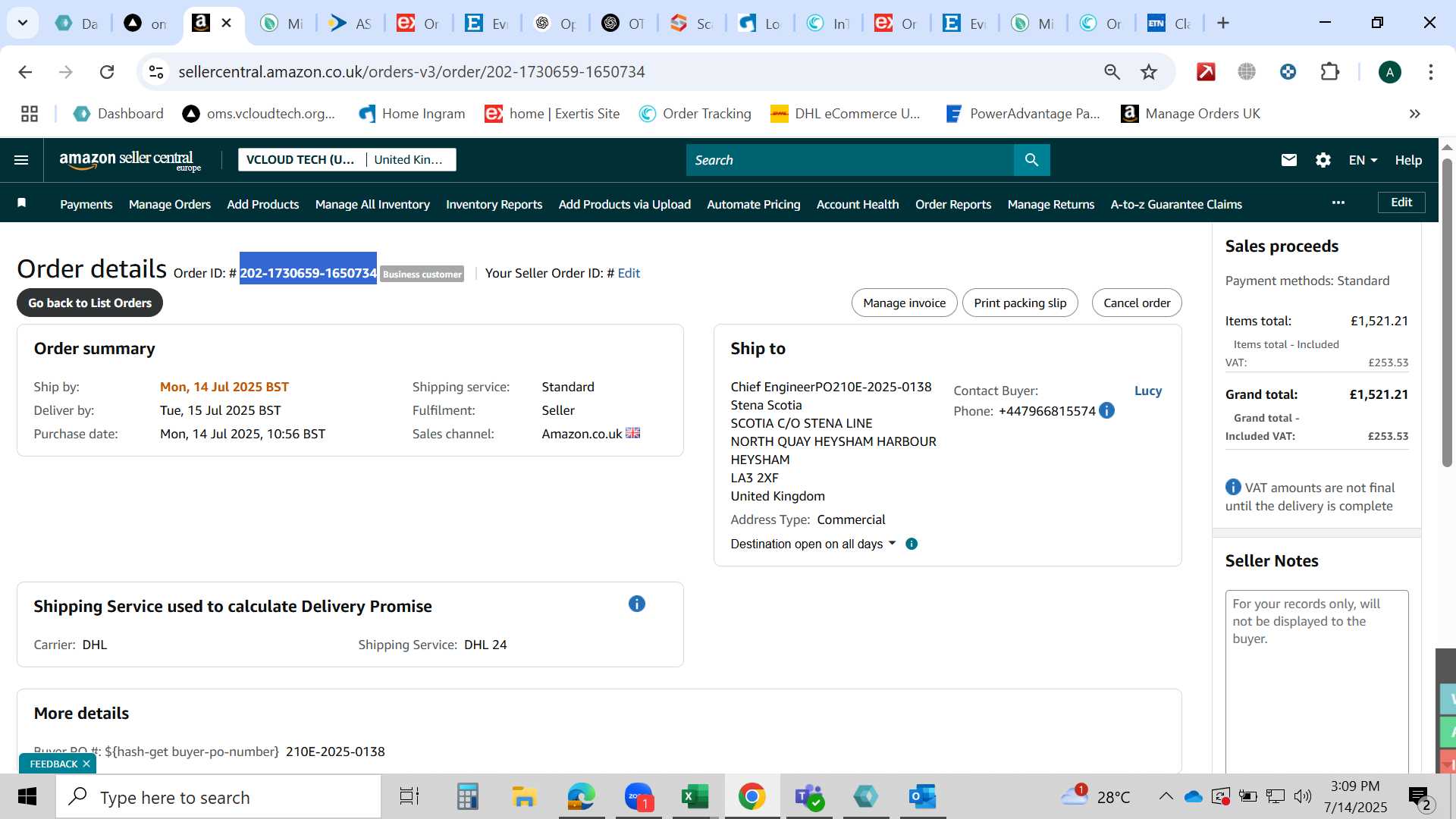Open the EN language dropdown

(1363, 160)
